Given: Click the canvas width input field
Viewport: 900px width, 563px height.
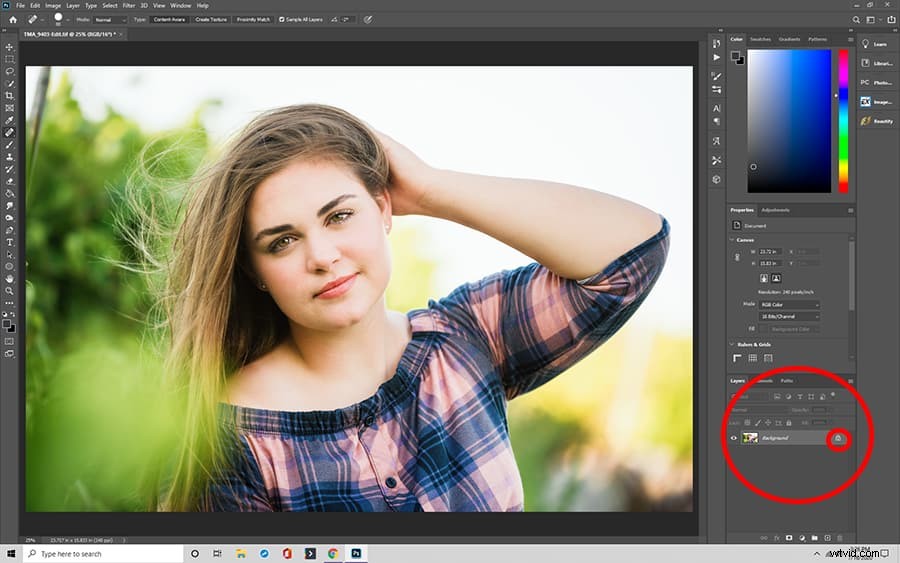Looking at the screenshot, I should (x=770, y=251).
